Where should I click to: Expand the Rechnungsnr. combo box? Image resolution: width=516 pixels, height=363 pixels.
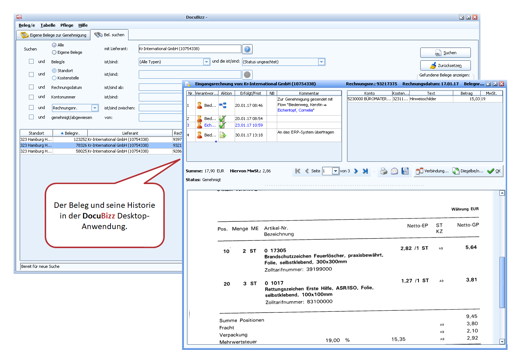pos(95,108)
